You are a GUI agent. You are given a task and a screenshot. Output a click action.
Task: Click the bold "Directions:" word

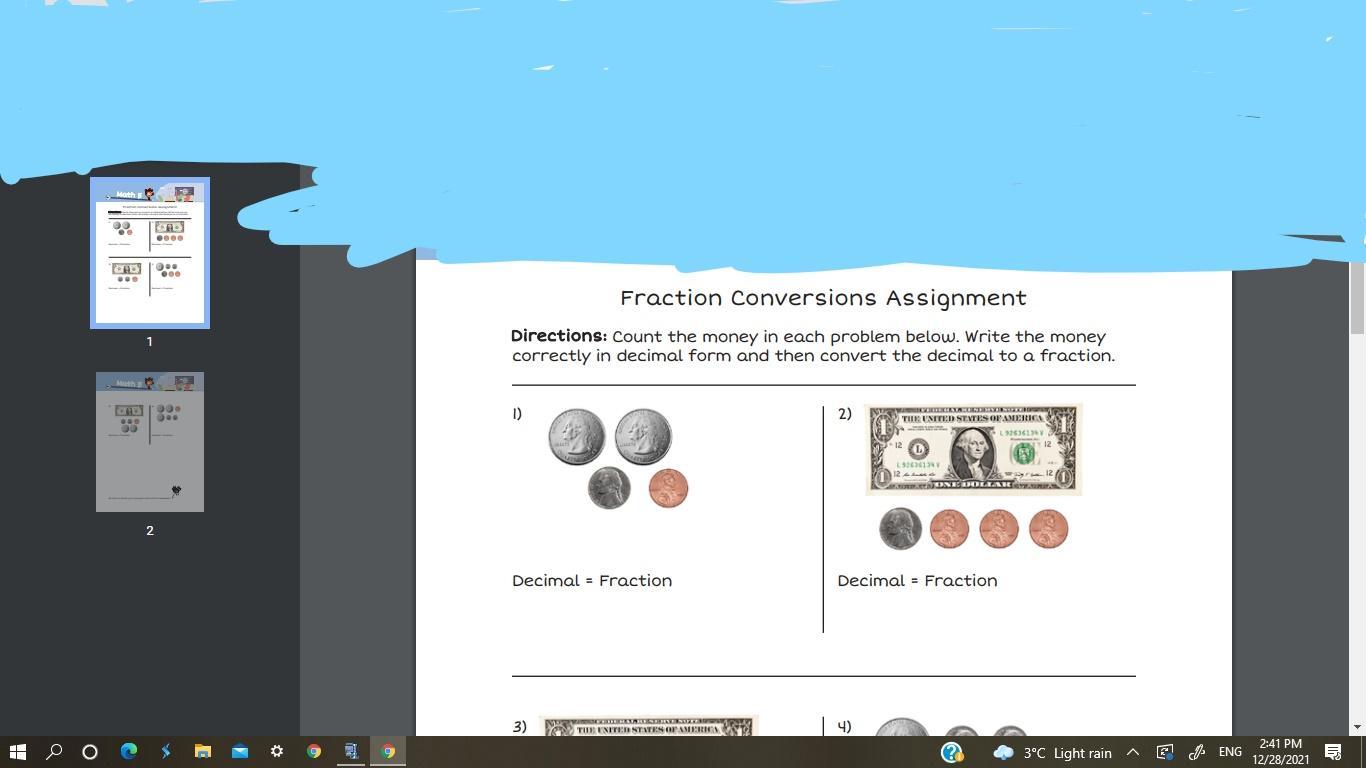(x=559, y=336)
